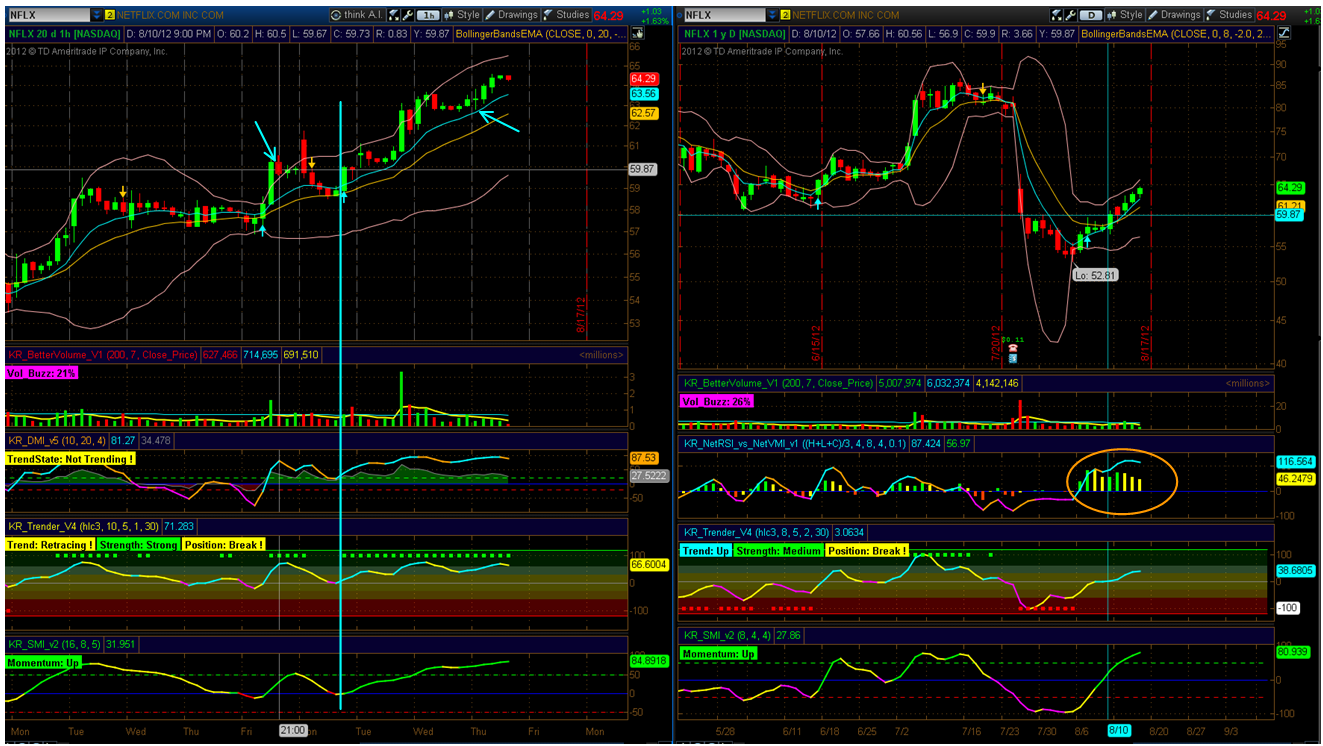Open the Studies menu on the 1h chart
Screen dimensions: 1323x746
567,15
